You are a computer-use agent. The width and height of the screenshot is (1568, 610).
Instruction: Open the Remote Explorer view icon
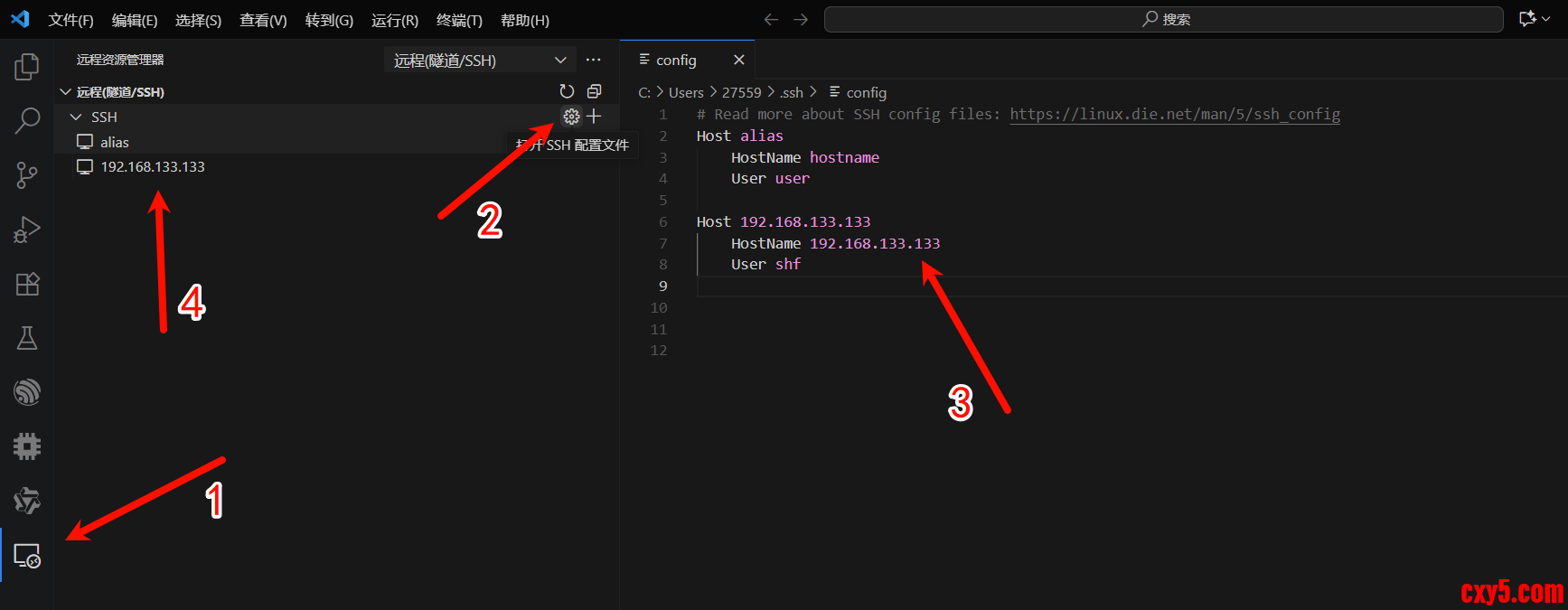(x=27, y=556)
